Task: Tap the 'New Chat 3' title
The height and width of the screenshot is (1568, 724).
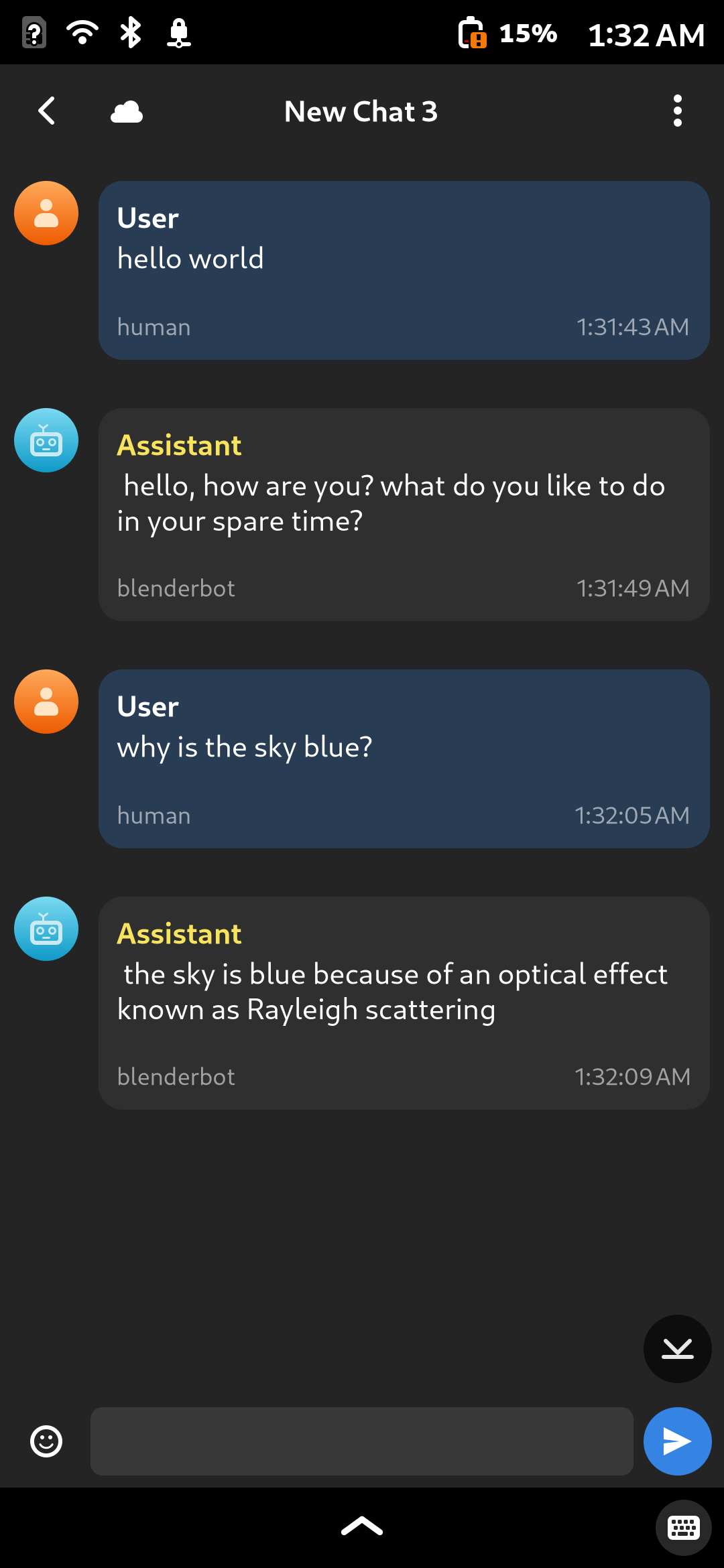Action: pos(361,112)
